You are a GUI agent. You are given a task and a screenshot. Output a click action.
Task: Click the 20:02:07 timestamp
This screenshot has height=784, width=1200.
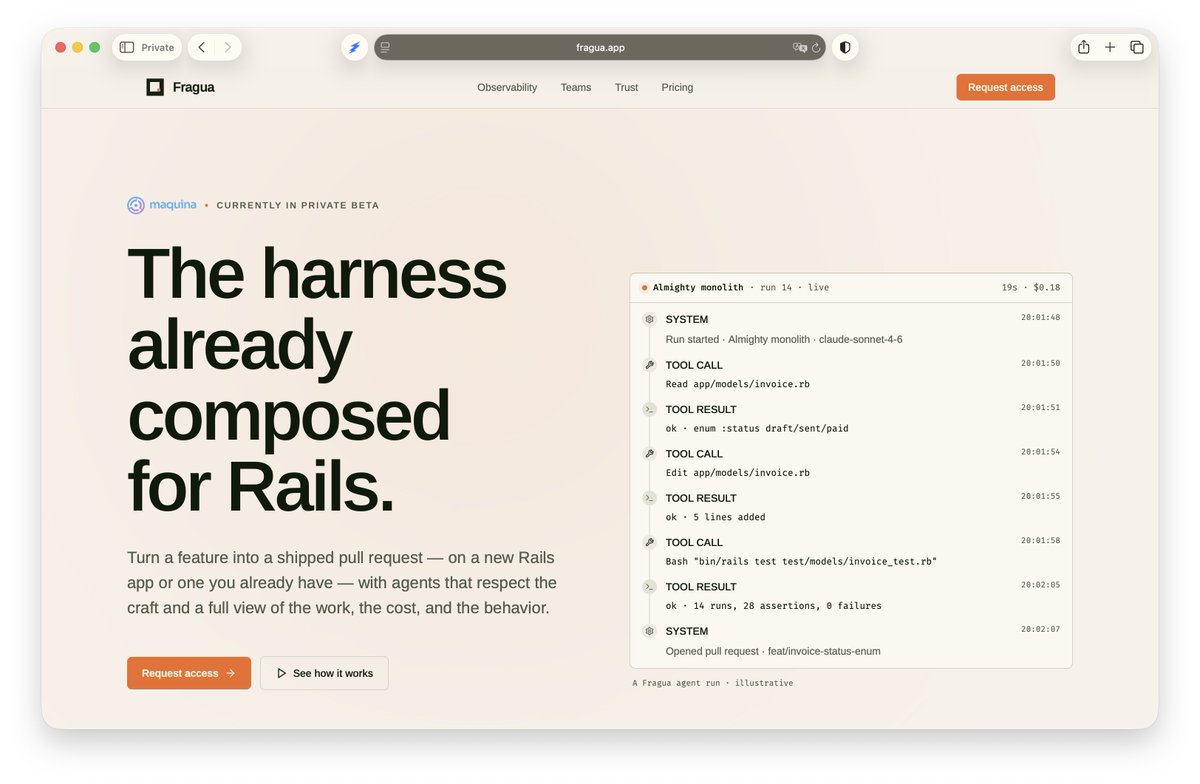[x=1040, y=629]
